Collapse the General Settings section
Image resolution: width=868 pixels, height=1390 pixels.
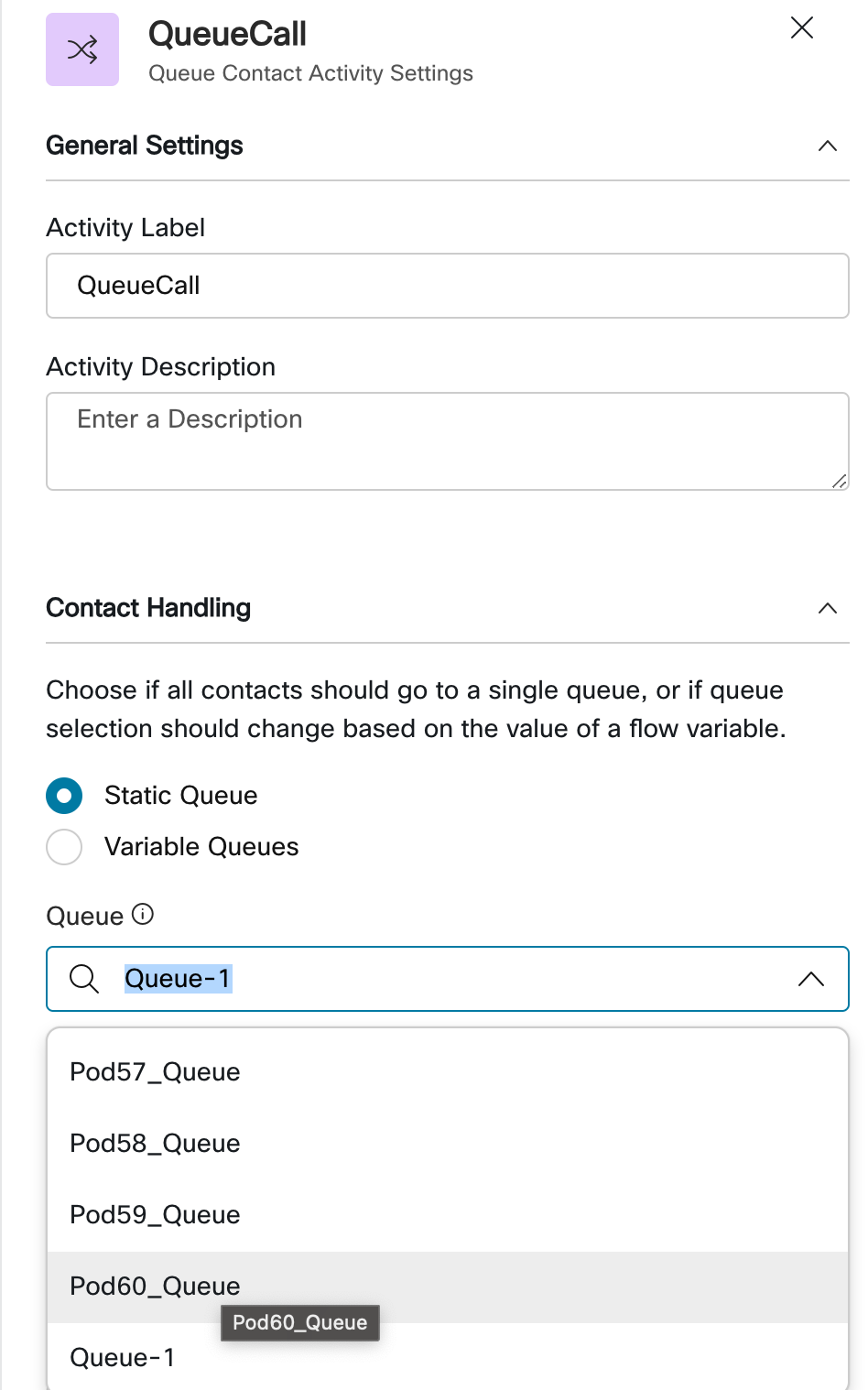click(827, 147)
